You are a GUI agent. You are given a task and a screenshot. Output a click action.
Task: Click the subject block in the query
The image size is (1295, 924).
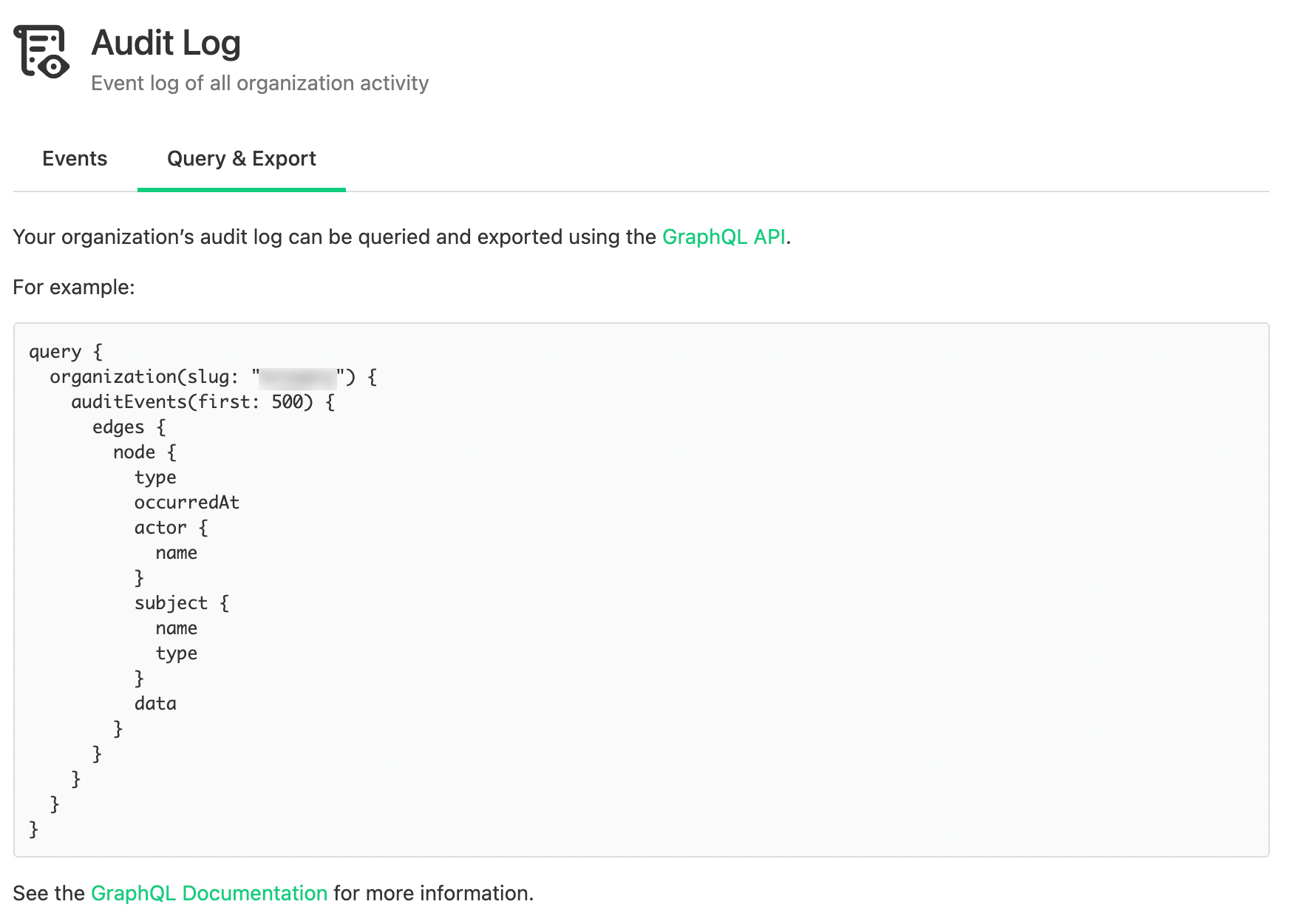click(x=171, y=602)
